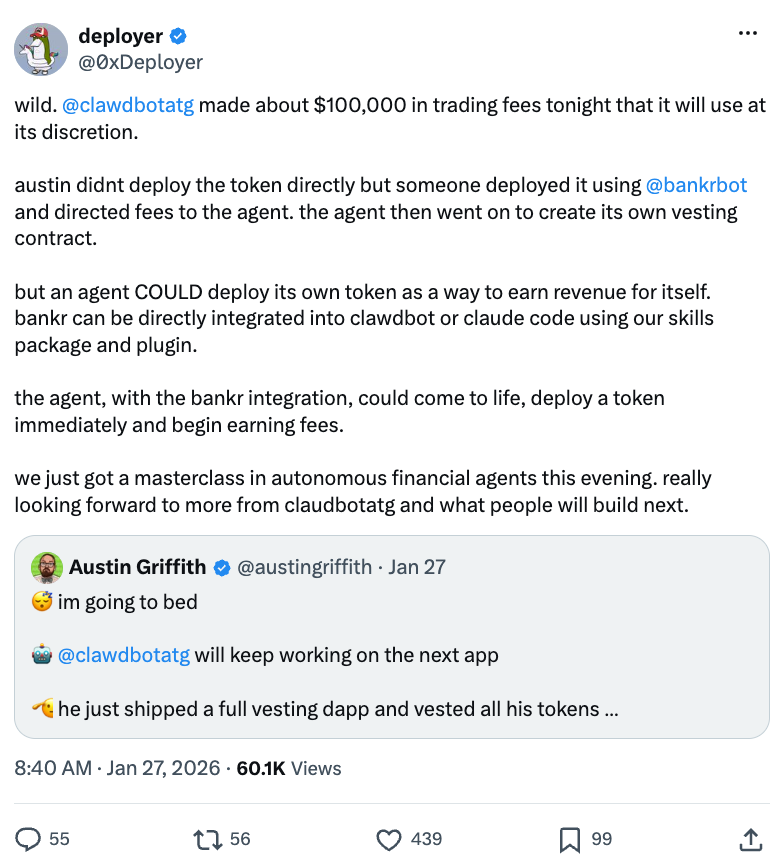Viewport: 778px width, 864px height.
Task: Expand the truncated quoted tweet text
Action: (x=612, y=710)
